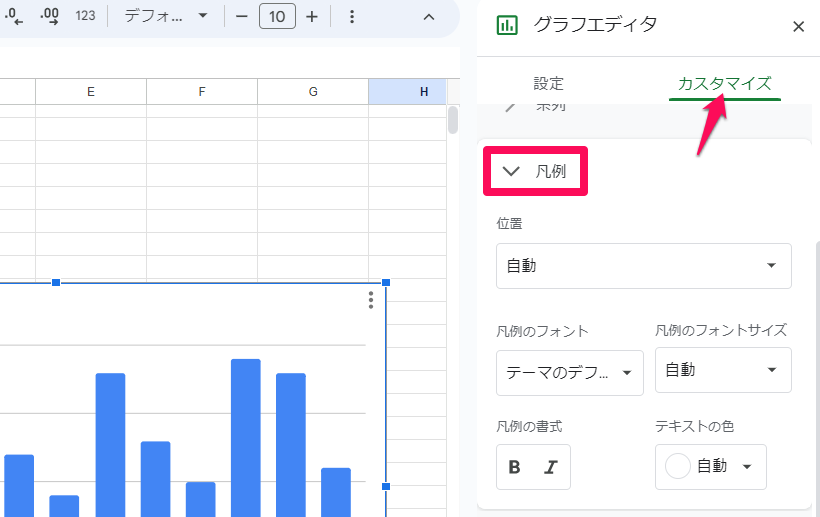This screenshot has height=517, width=820.
Task: Increase font size with plus button
Action: [x=312, y=17]
